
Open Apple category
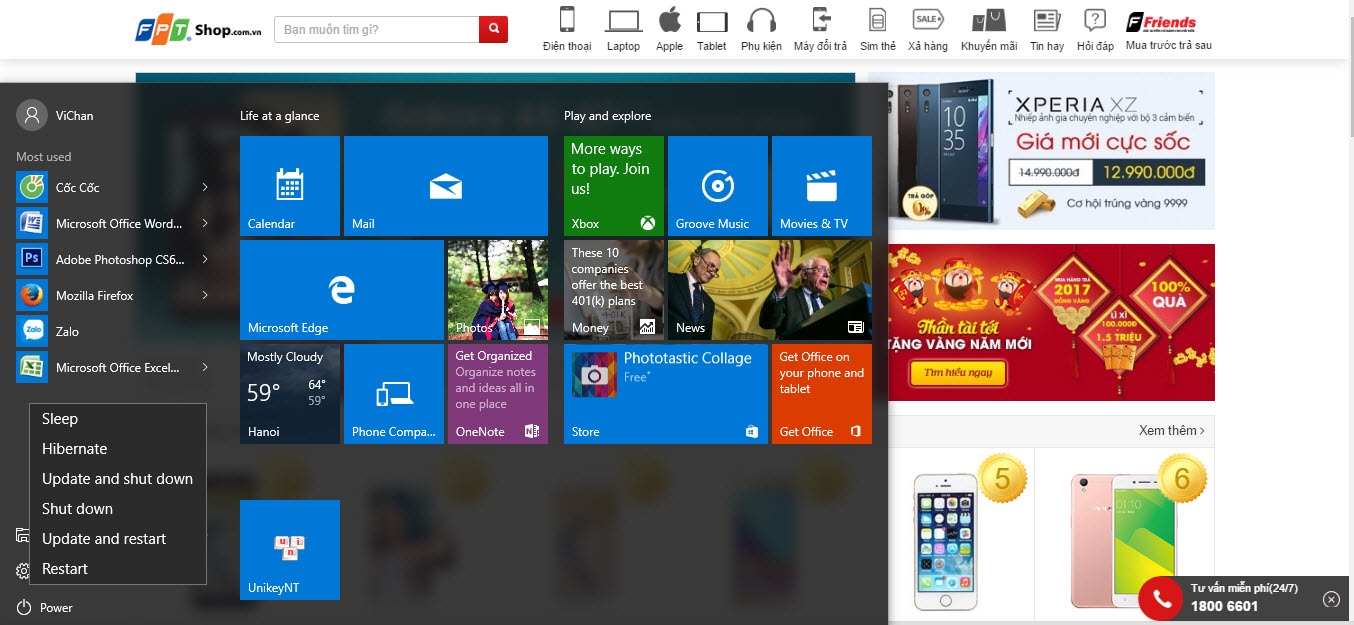tap(669, 29)
